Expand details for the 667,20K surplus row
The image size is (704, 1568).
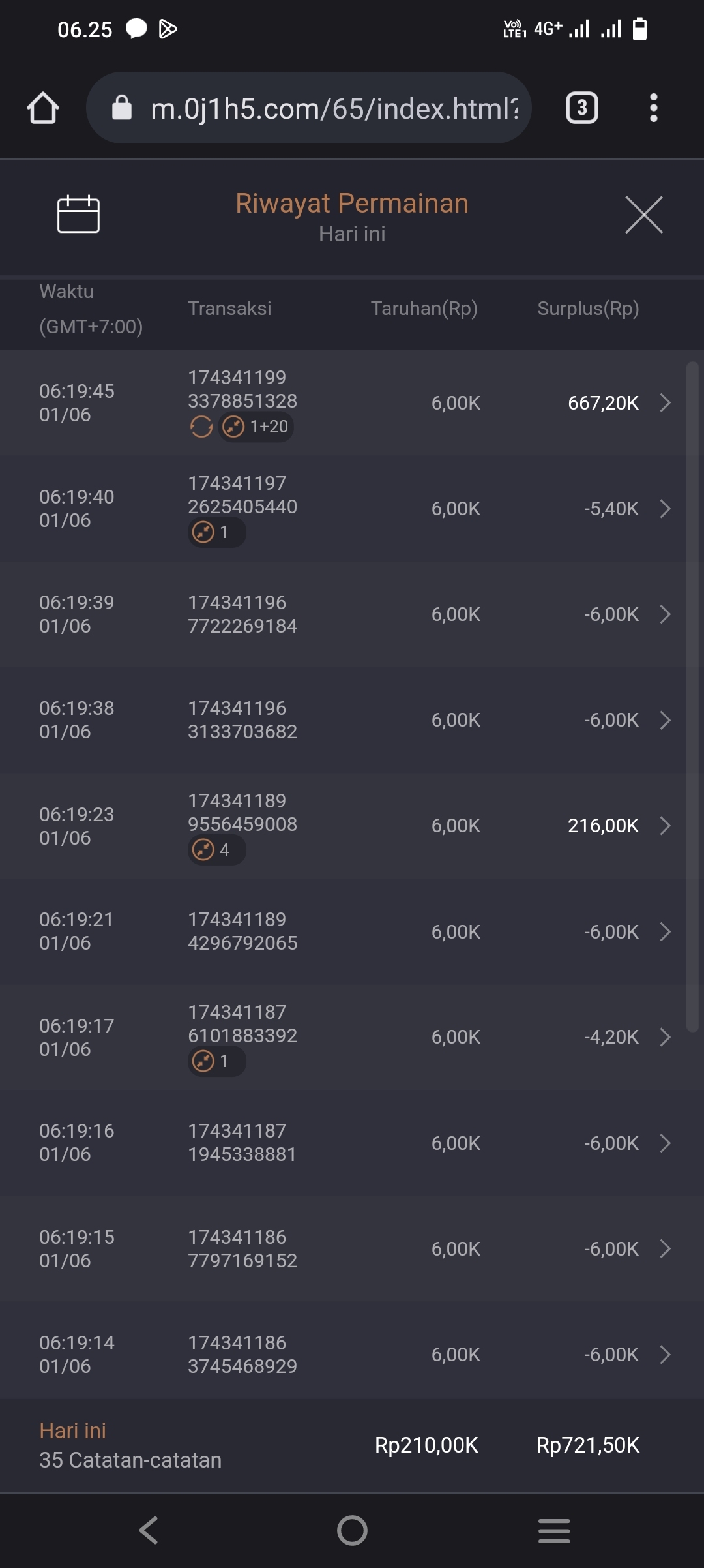coord(665,403)
